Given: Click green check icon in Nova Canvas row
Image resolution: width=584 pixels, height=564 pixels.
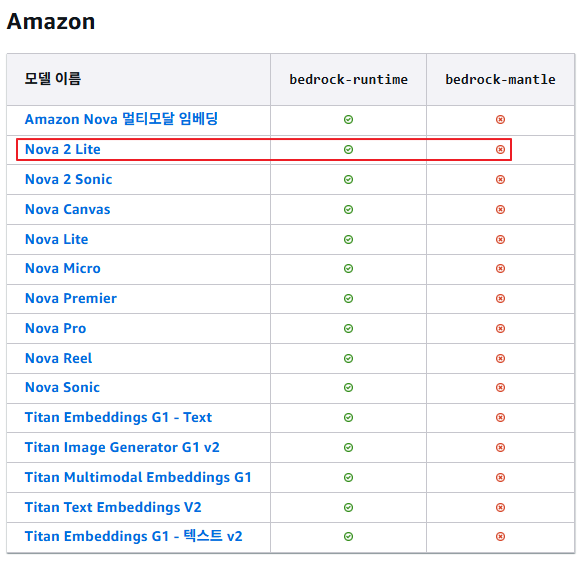Looking at the screenshot, I should tap(348, 209).
